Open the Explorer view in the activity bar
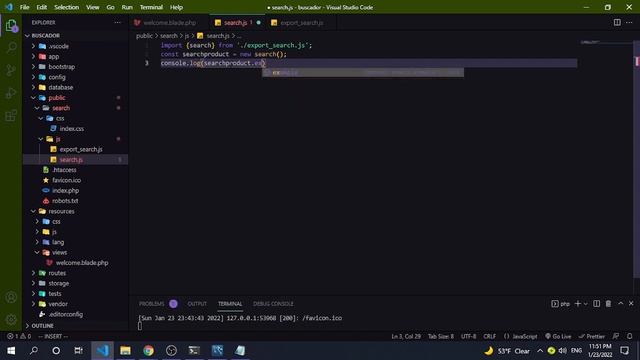This screenshot has width=640, height=360. click(11, 26)
